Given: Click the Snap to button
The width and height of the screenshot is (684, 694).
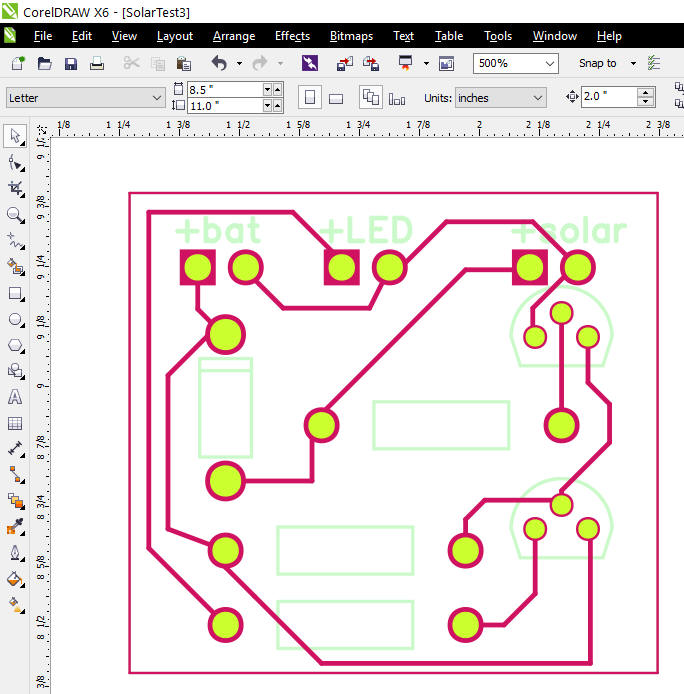Looking at the screenshot, I should [x=598, y=63].
